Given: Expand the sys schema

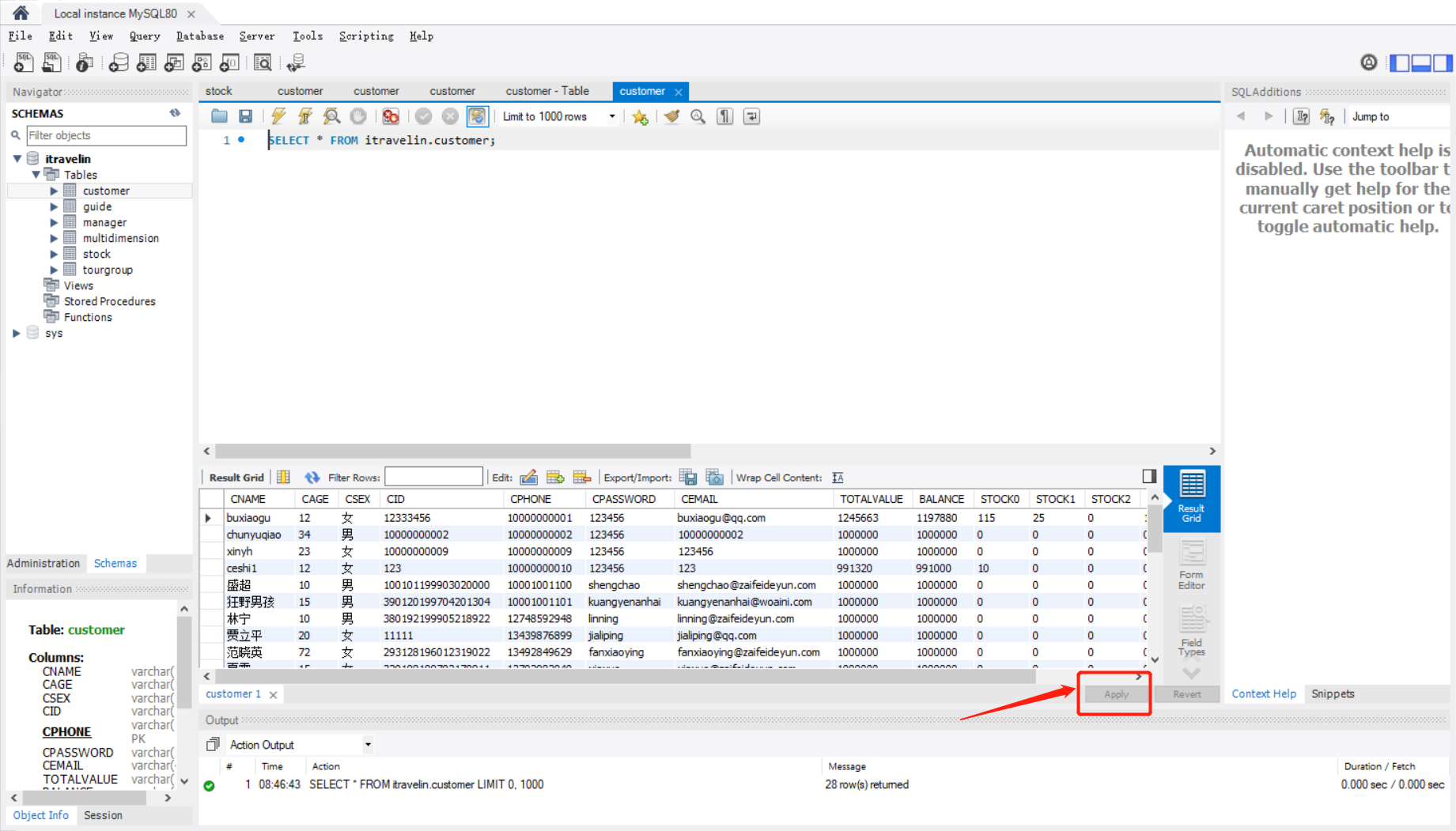Looking at the screenshot, I should 17,333.
